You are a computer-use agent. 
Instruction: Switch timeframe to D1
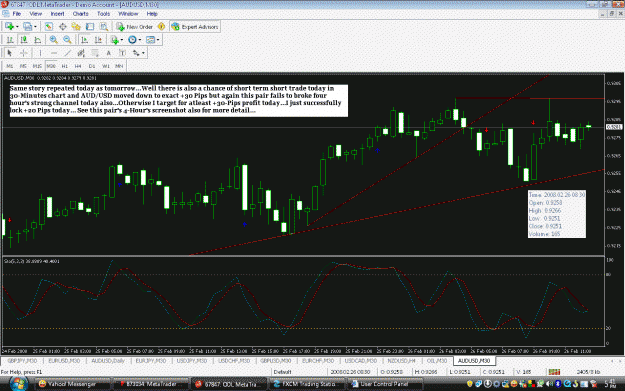(x=92, y=66)
